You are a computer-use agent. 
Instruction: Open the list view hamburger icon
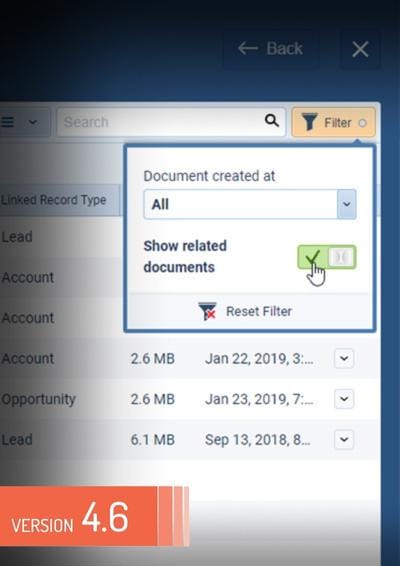pos(7,122)
